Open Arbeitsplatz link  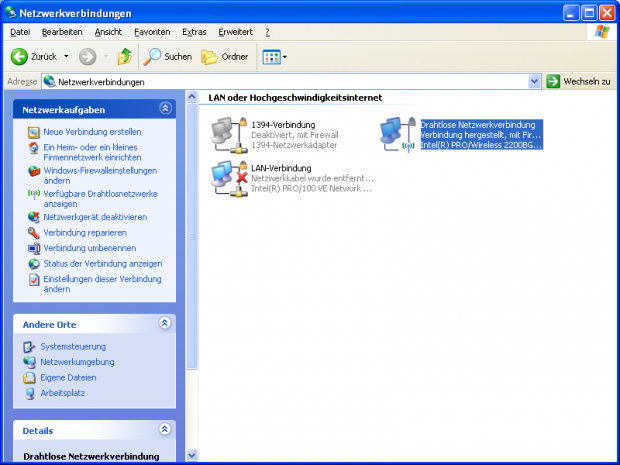coord(62,393)
